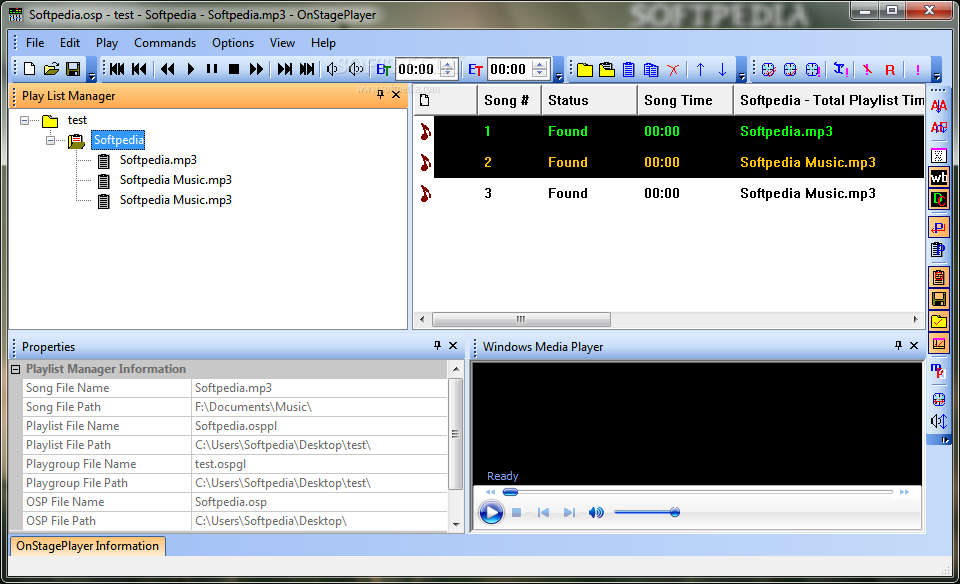Create a new file with the blank page icon
The width and height of the screenshot is (960, 584).
coord(29,69)
